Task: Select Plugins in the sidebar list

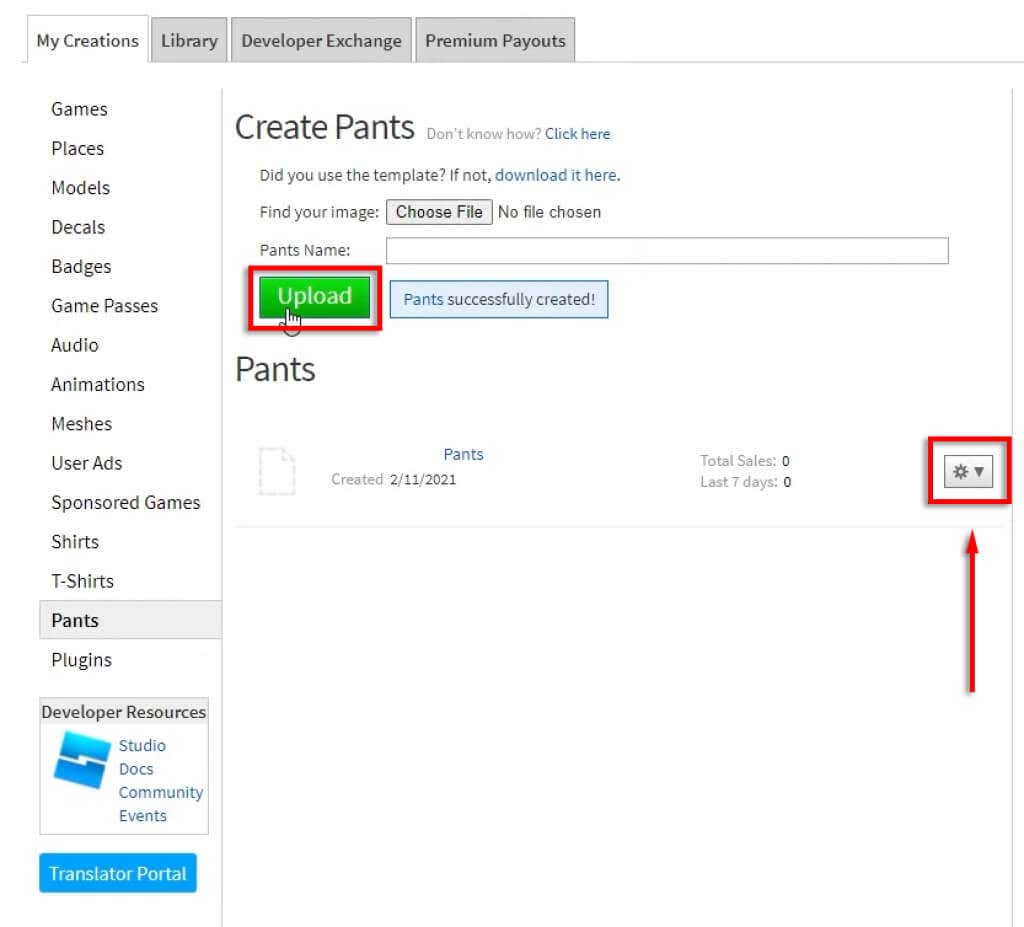Action: click(x=81, y=660)
